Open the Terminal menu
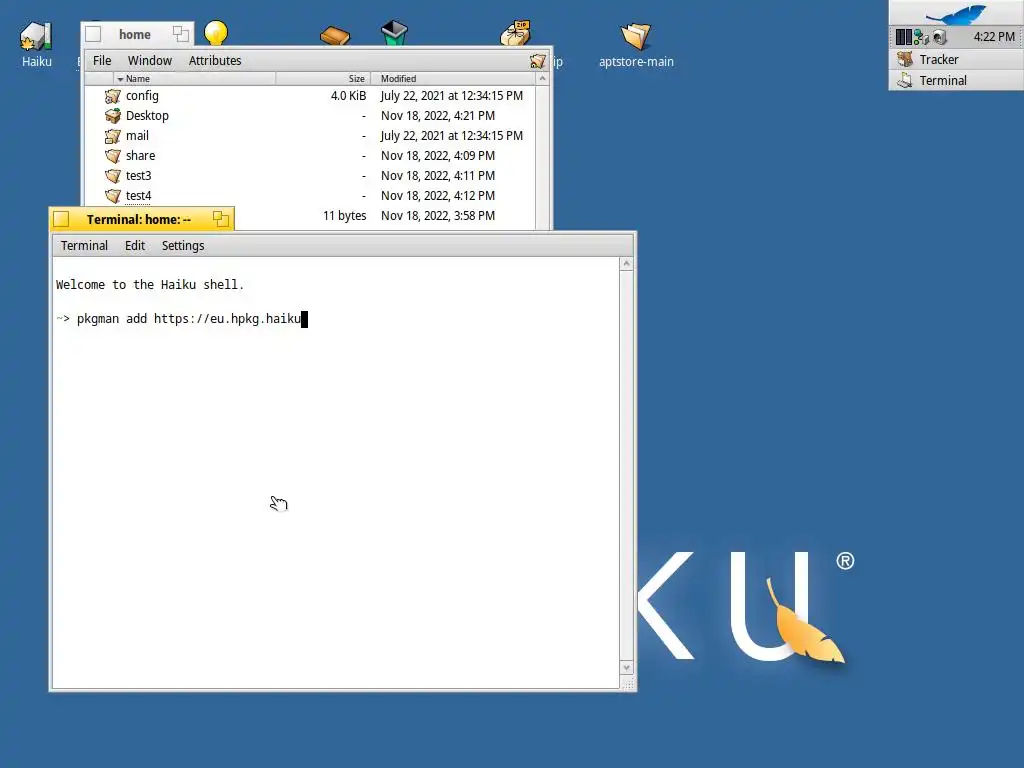The height and width of the screenshot is (768, 1024). pos(84,246)
